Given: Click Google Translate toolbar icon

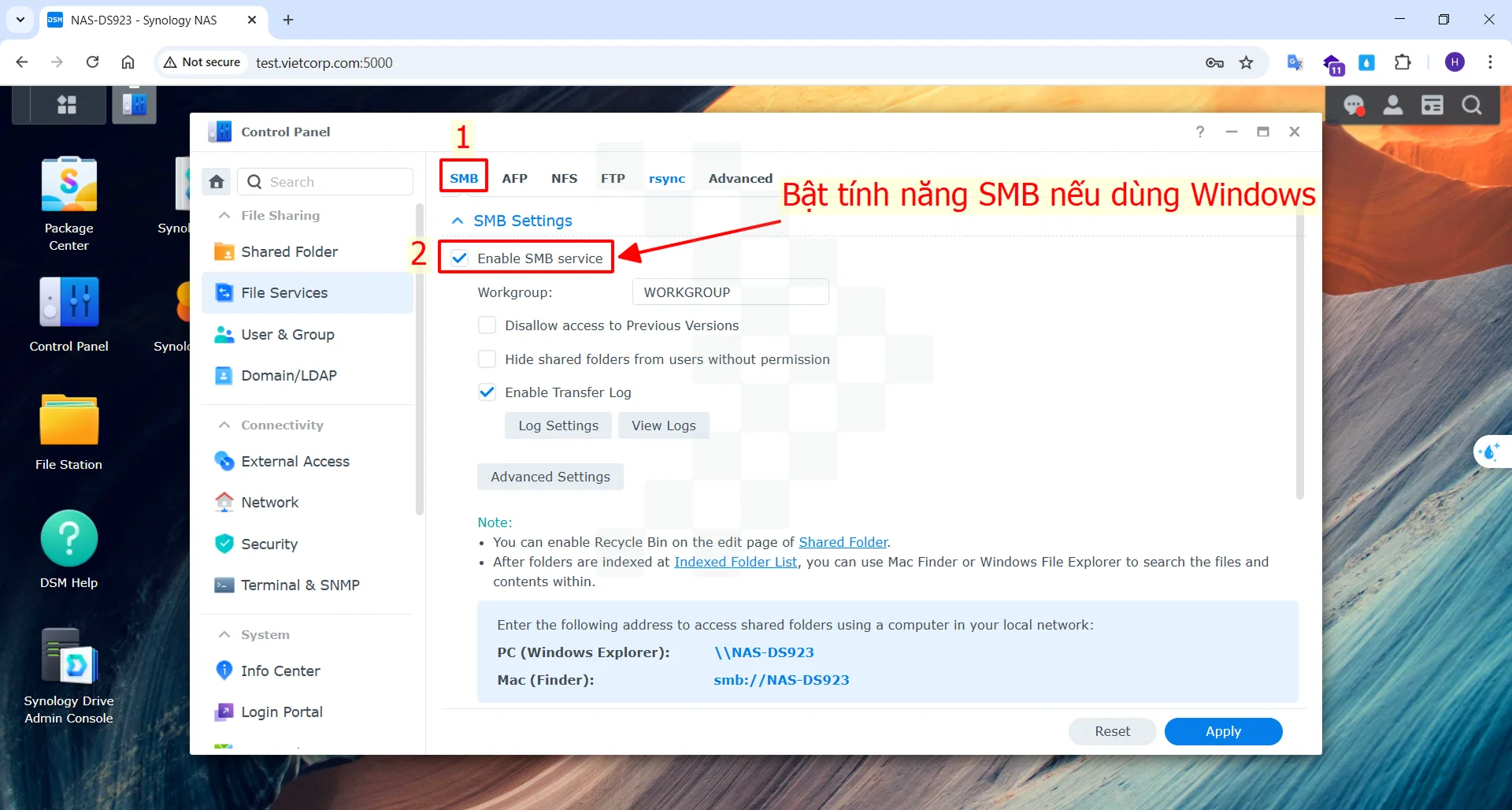Looking at the screenshot, I should (x=1295, y=62).
